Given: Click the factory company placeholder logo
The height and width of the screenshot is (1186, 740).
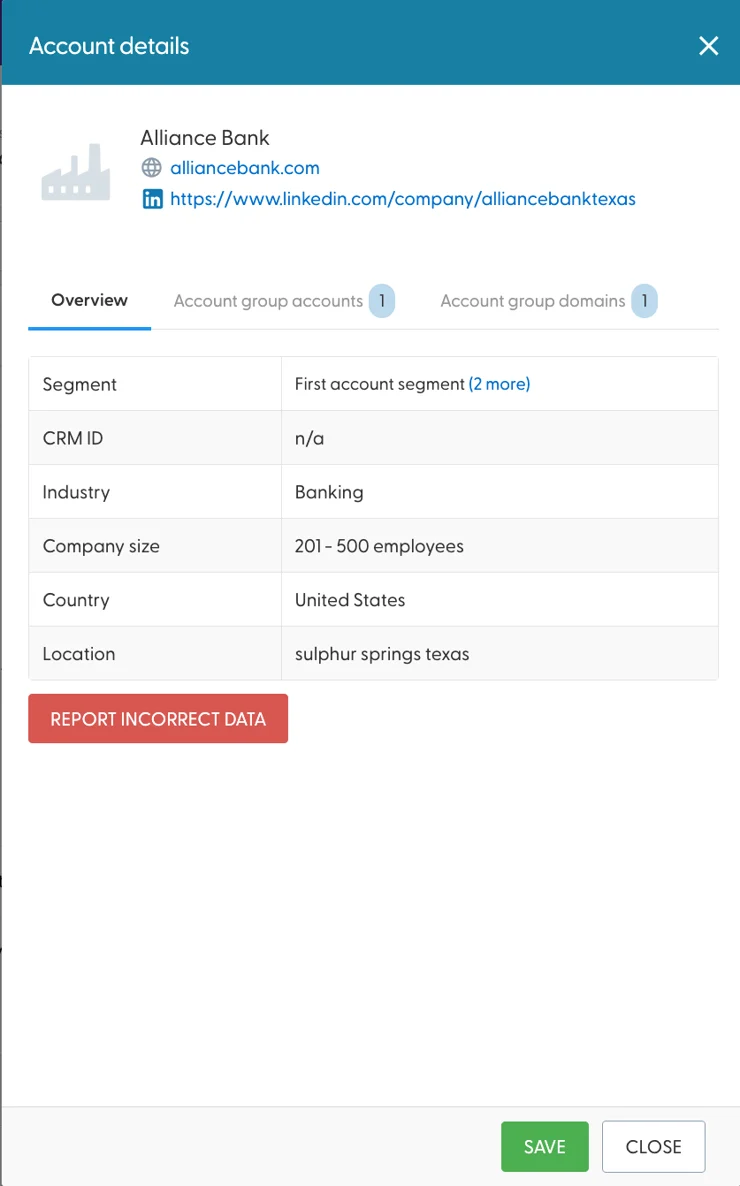Looking at the screenshot, I should tap(76, 172).
